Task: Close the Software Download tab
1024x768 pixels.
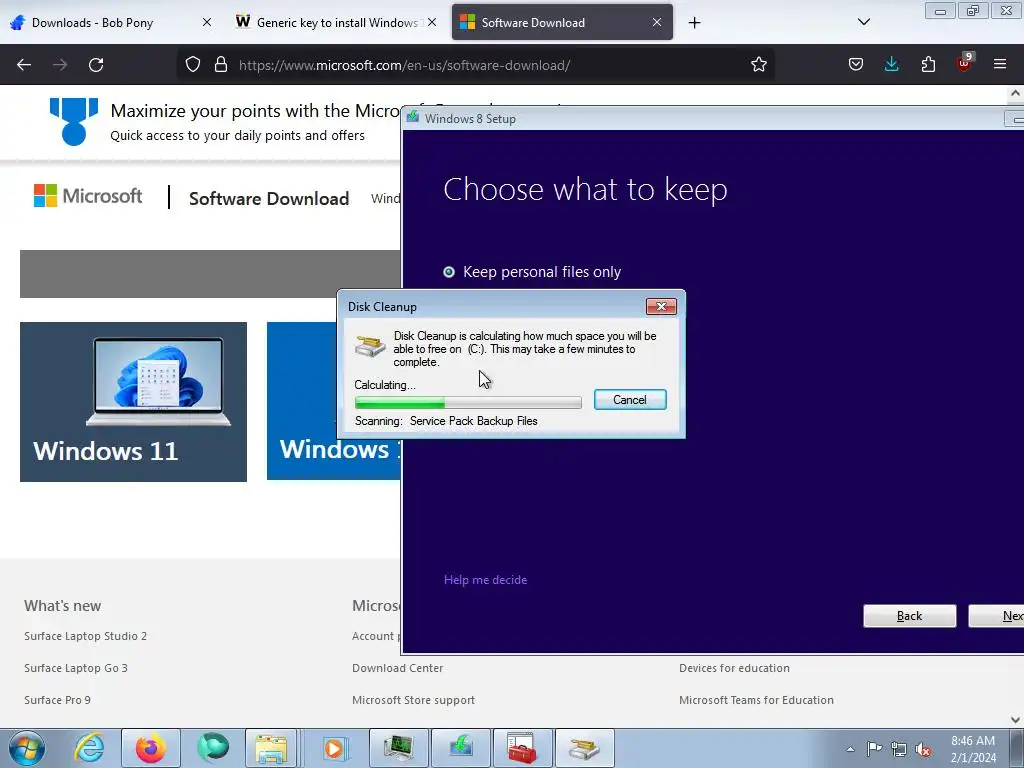Action: click(x=656, y=23)
